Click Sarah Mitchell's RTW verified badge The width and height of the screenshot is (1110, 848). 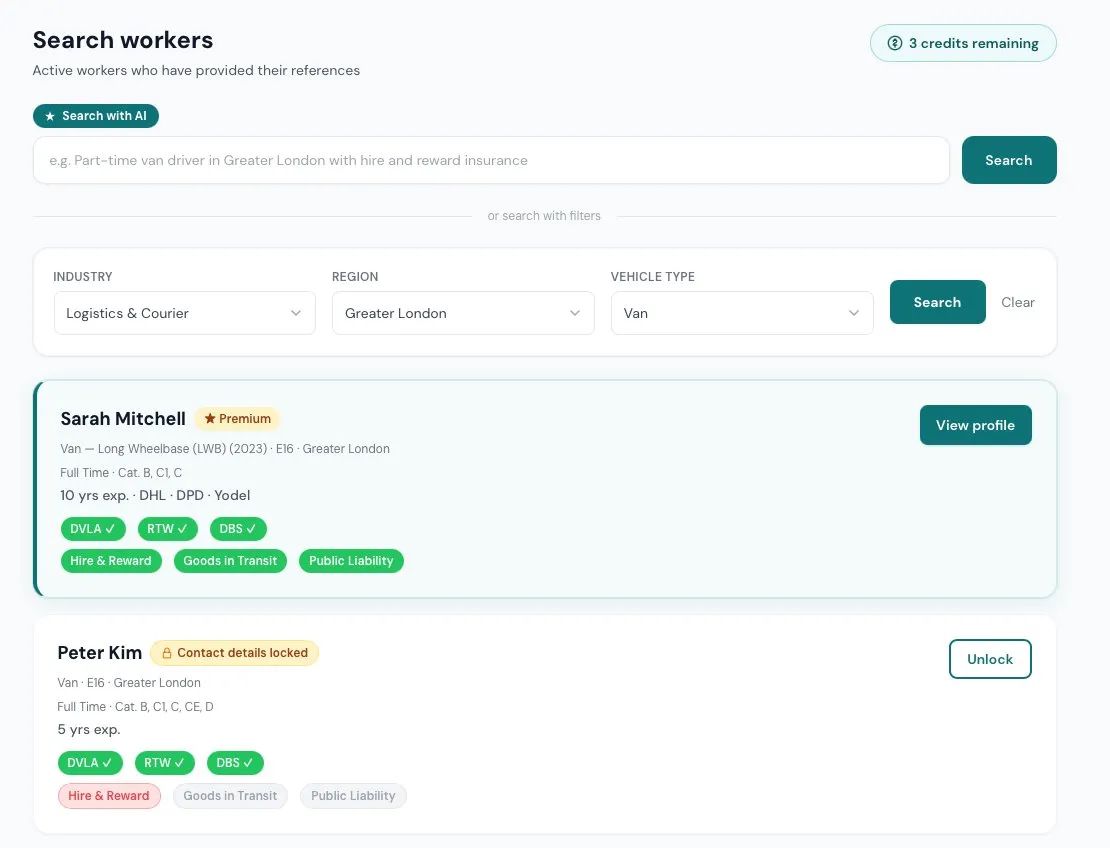pyautogui.click(x=167, y=529)
